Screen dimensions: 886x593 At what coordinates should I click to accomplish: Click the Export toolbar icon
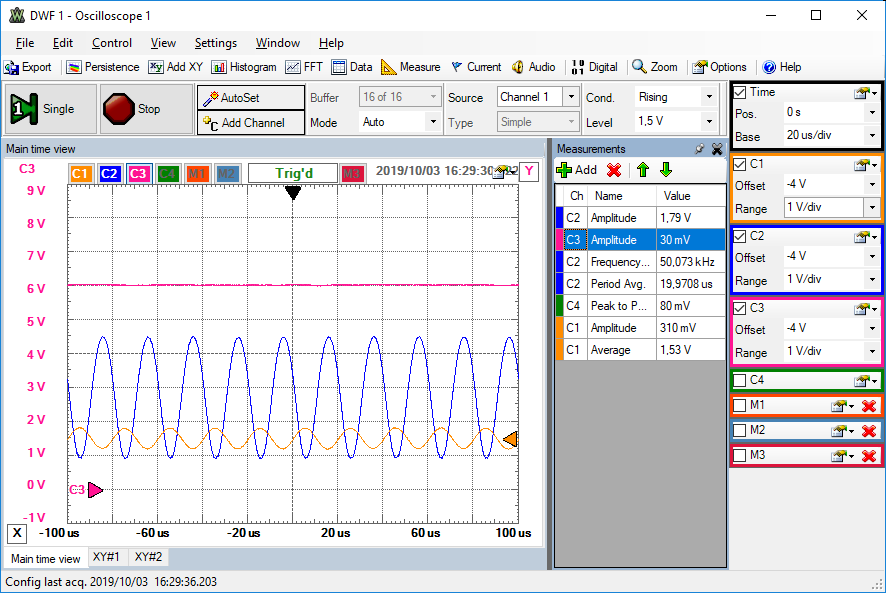28,67
